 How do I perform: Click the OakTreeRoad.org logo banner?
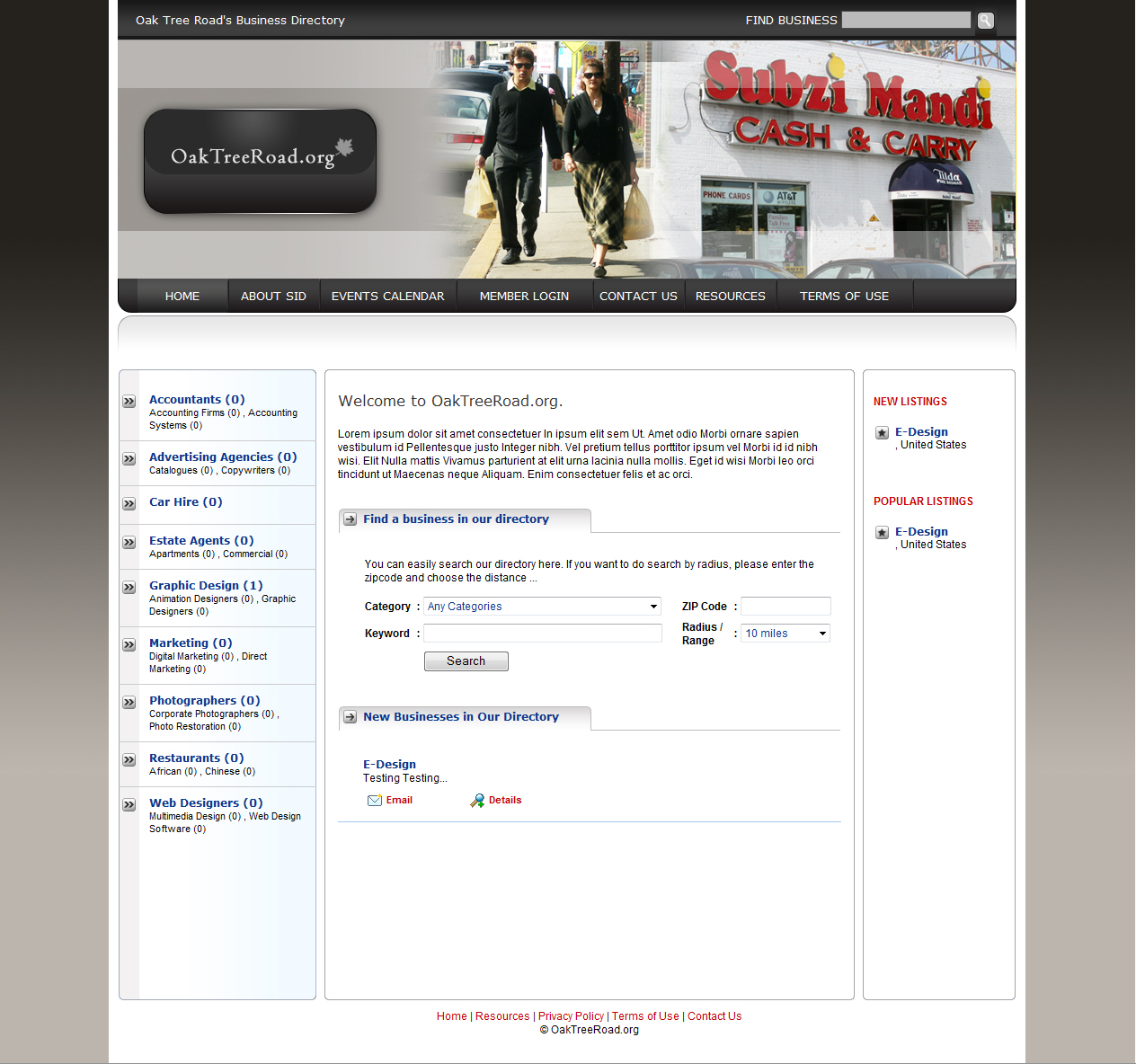(260, 161)
